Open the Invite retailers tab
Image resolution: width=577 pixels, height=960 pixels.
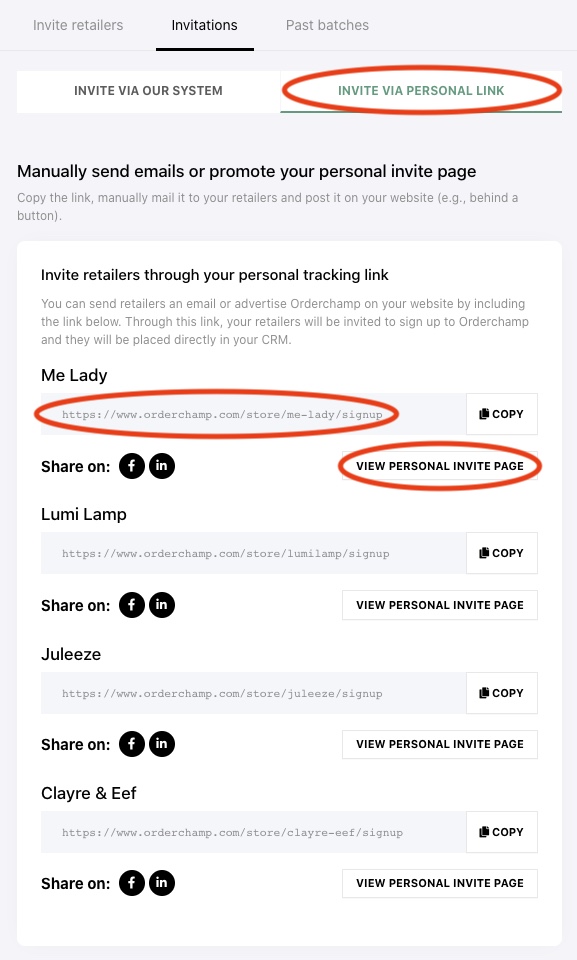tap(78, 25)
